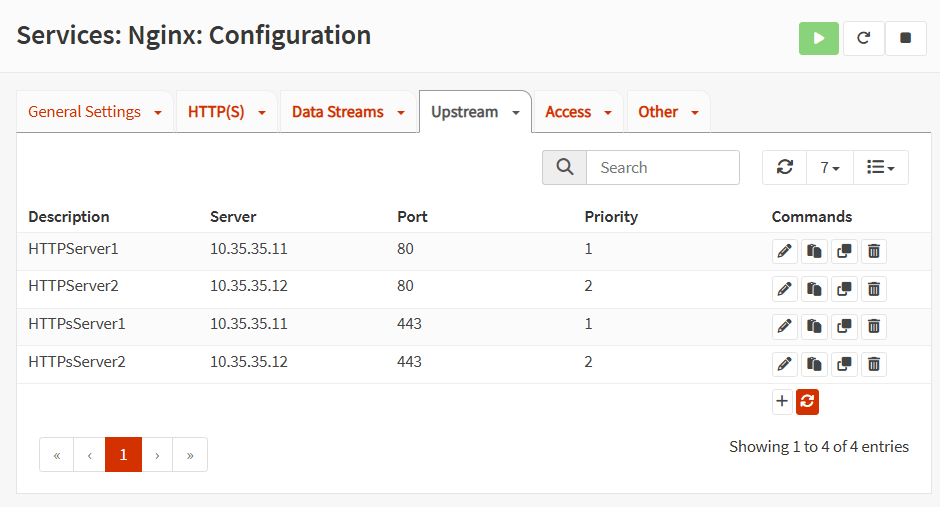Switch to the General Settings tab
This screenshot has width=940, height=507.
click(85, 112)
